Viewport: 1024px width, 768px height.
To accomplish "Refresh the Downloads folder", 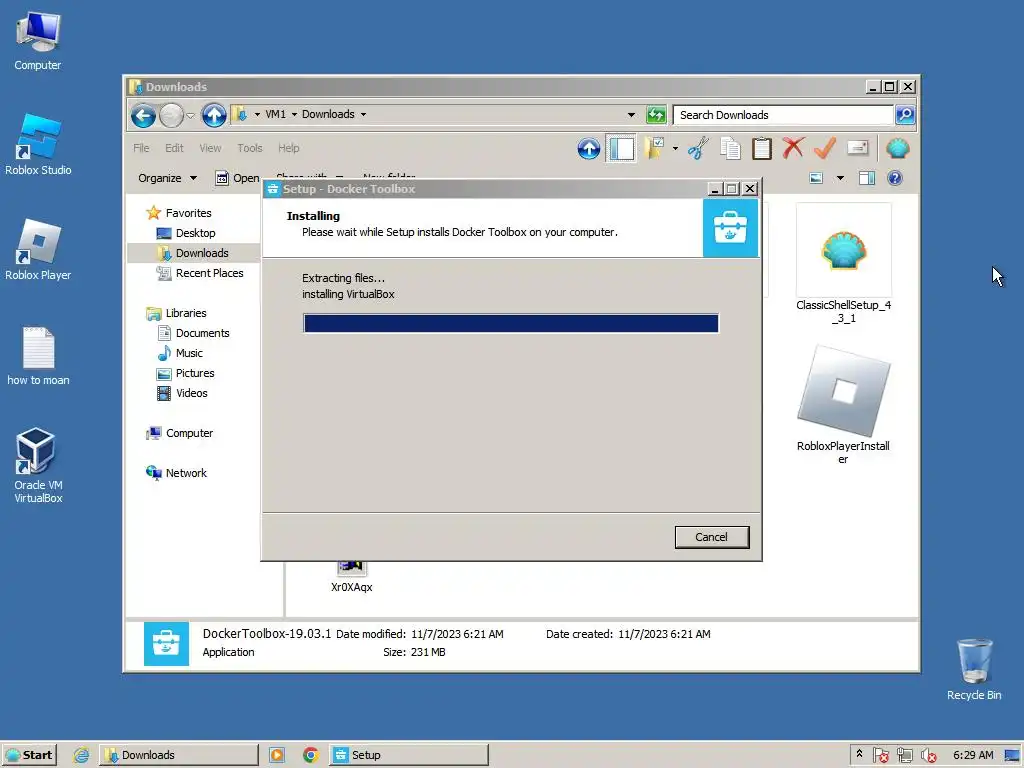I will point(656,115).
